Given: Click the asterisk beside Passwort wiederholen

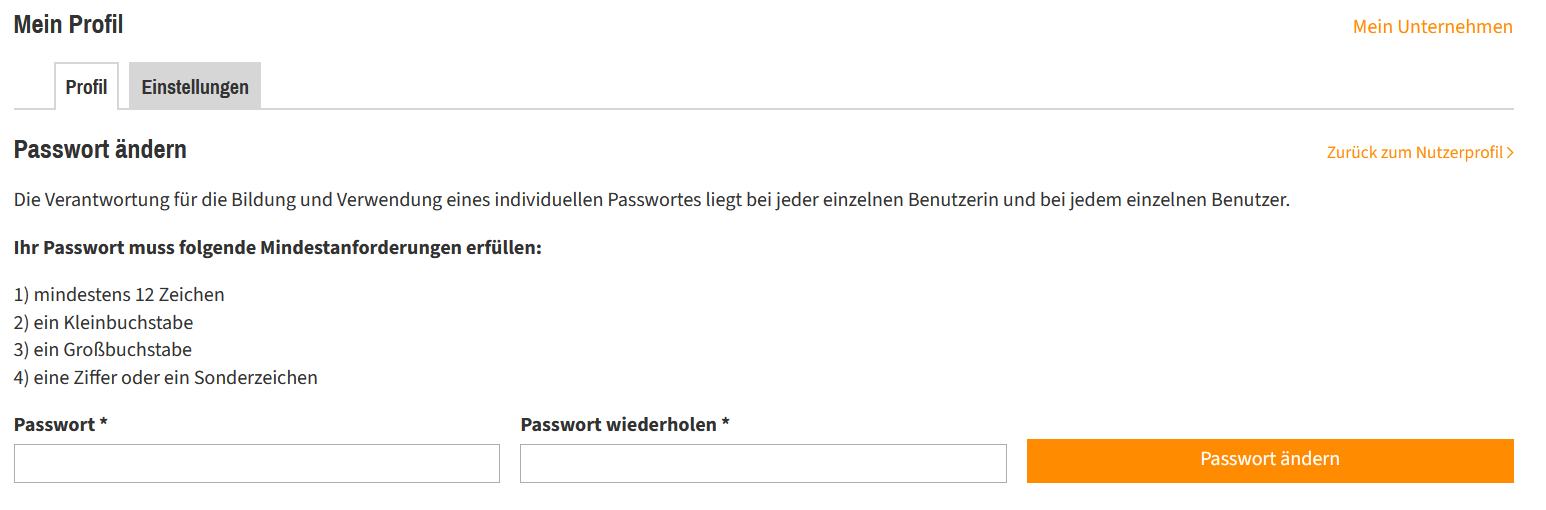Looking at the screenshot, I should coord(726,424).
